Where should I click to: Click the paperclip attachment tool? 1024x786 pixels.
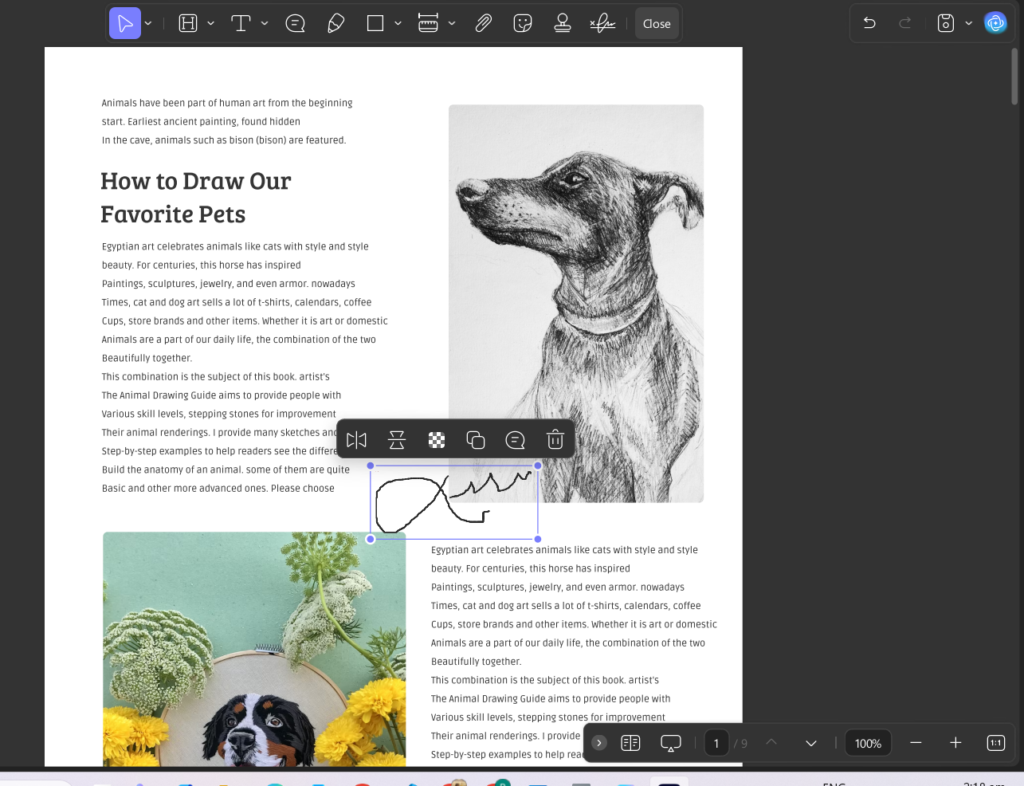(483, 23)
